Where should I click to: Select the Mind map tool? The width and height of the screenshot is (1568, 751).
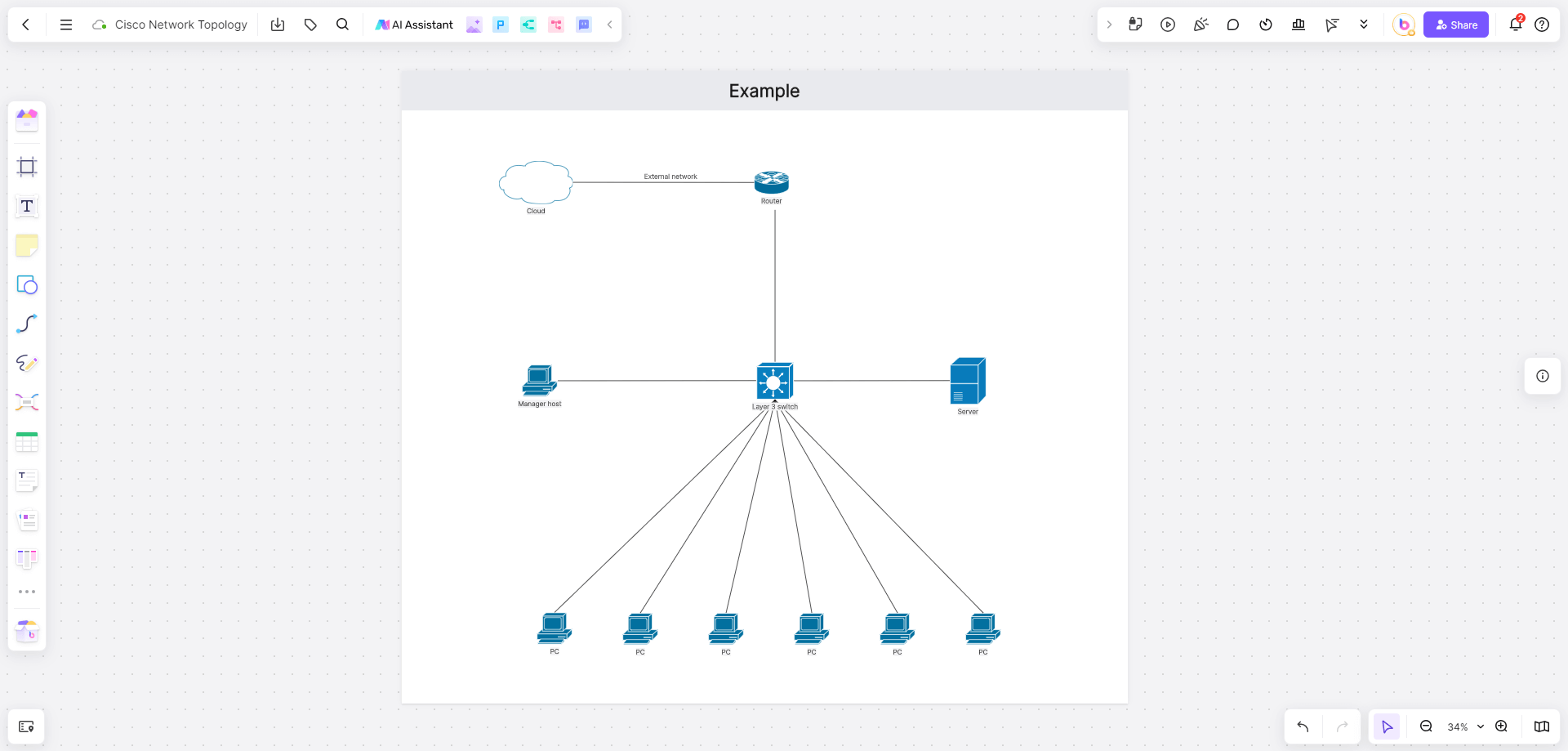coord(27,402)
